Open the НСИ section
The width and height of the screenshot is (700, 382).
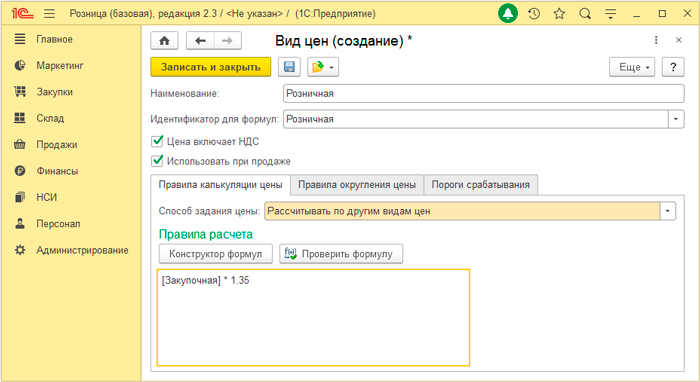coord(46,197)
